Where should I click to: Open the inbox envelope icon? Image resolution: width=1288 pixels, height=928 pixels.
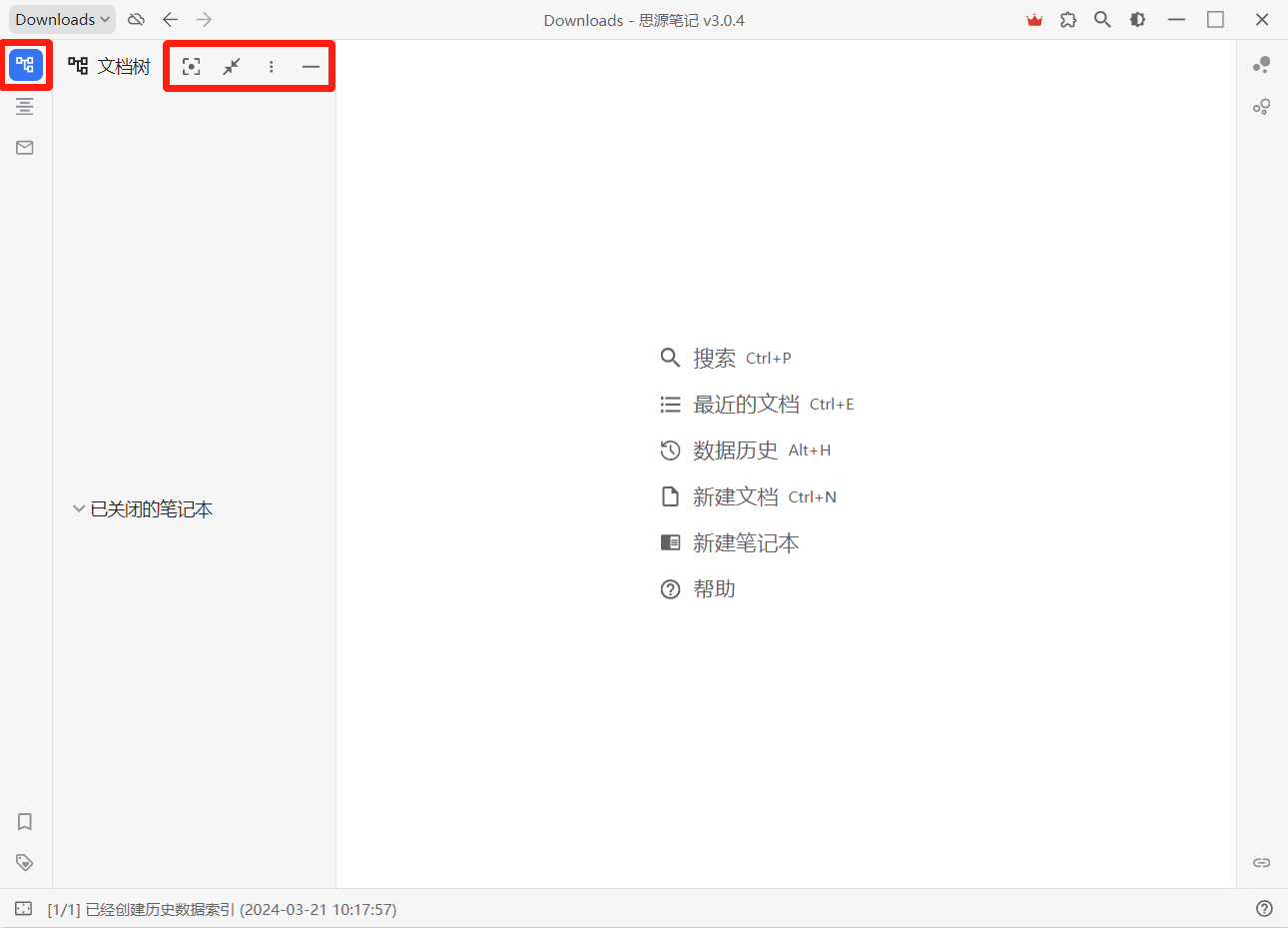(x=25, y=148)
